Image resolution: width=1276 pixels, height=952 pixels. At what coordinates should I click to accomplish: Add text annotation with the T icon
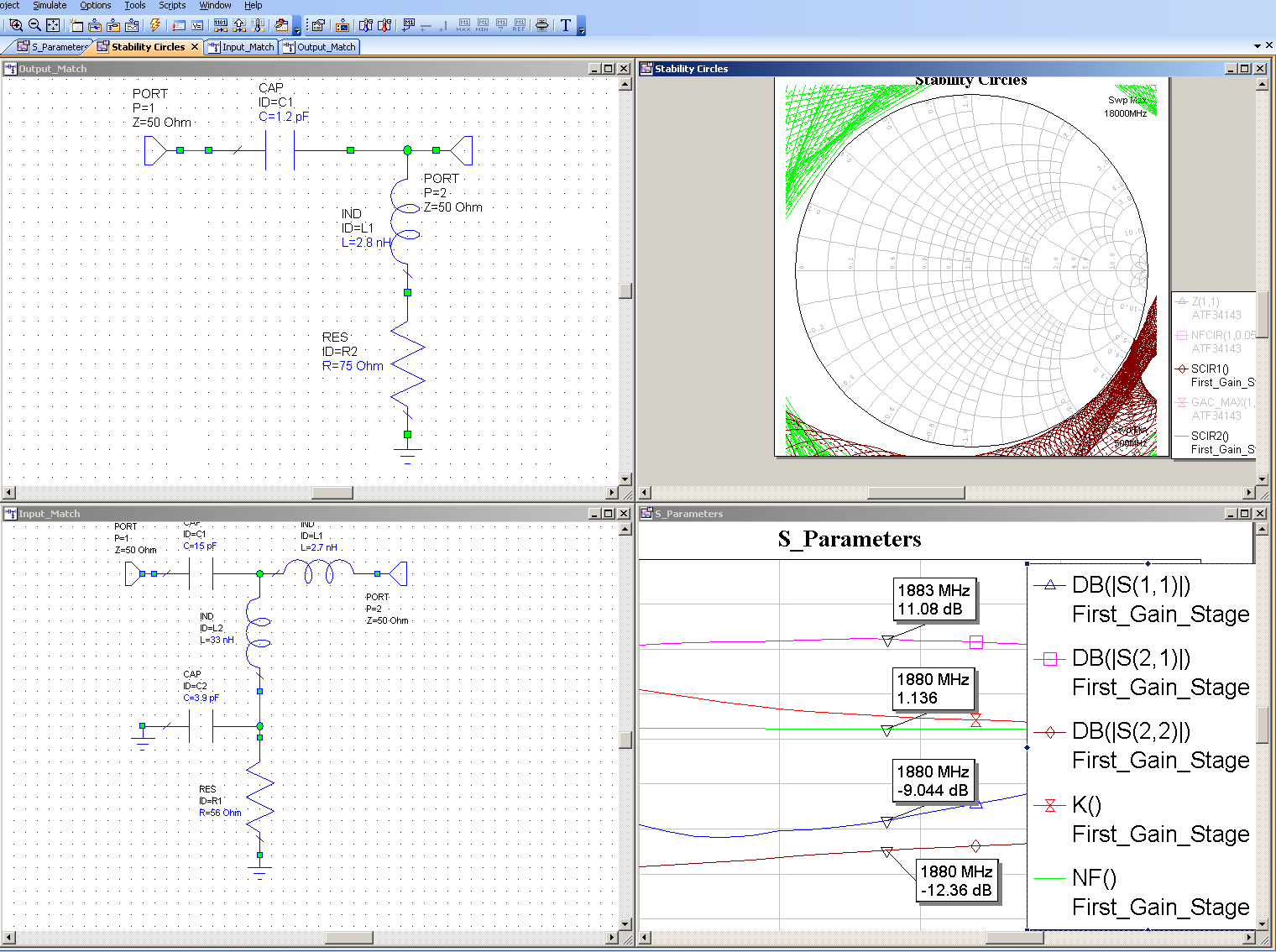tap(565, 26)
